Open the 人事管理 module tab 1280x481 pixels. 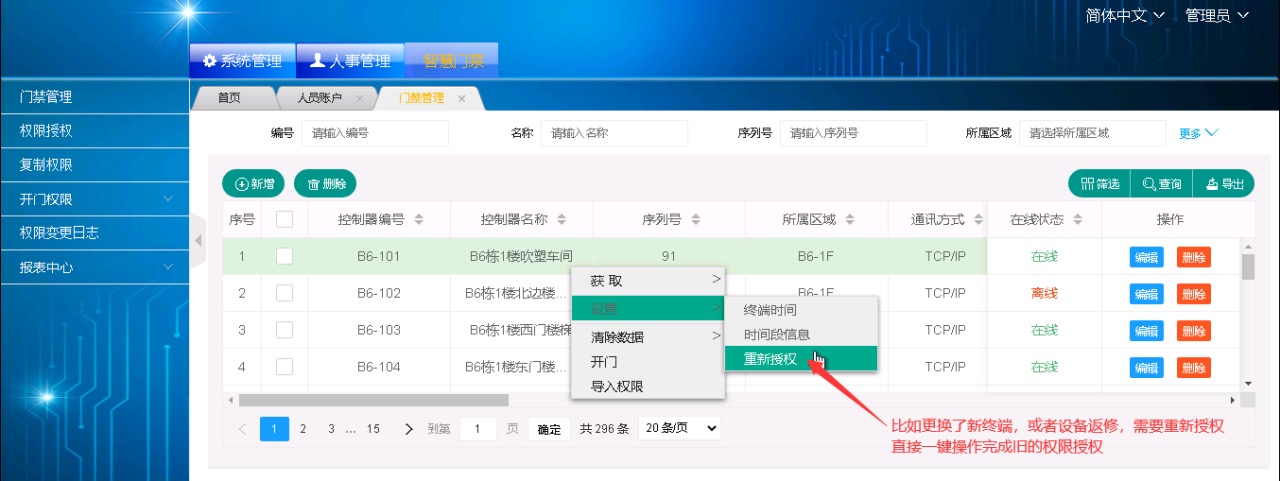click(x=350, y=61)
